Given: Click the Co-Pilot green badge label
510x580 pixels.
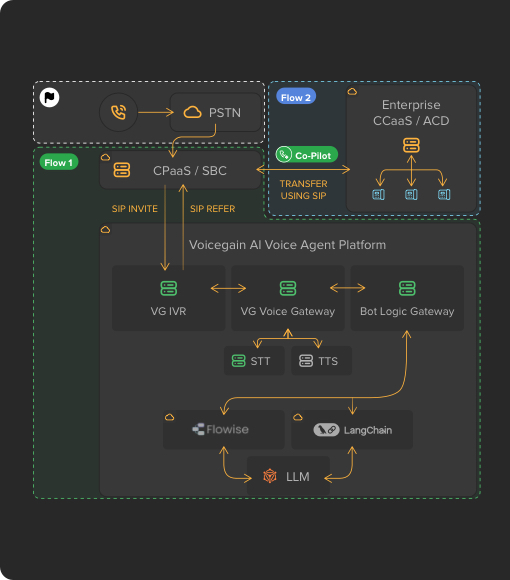Looking at the screenshot, I should point(307,155).
